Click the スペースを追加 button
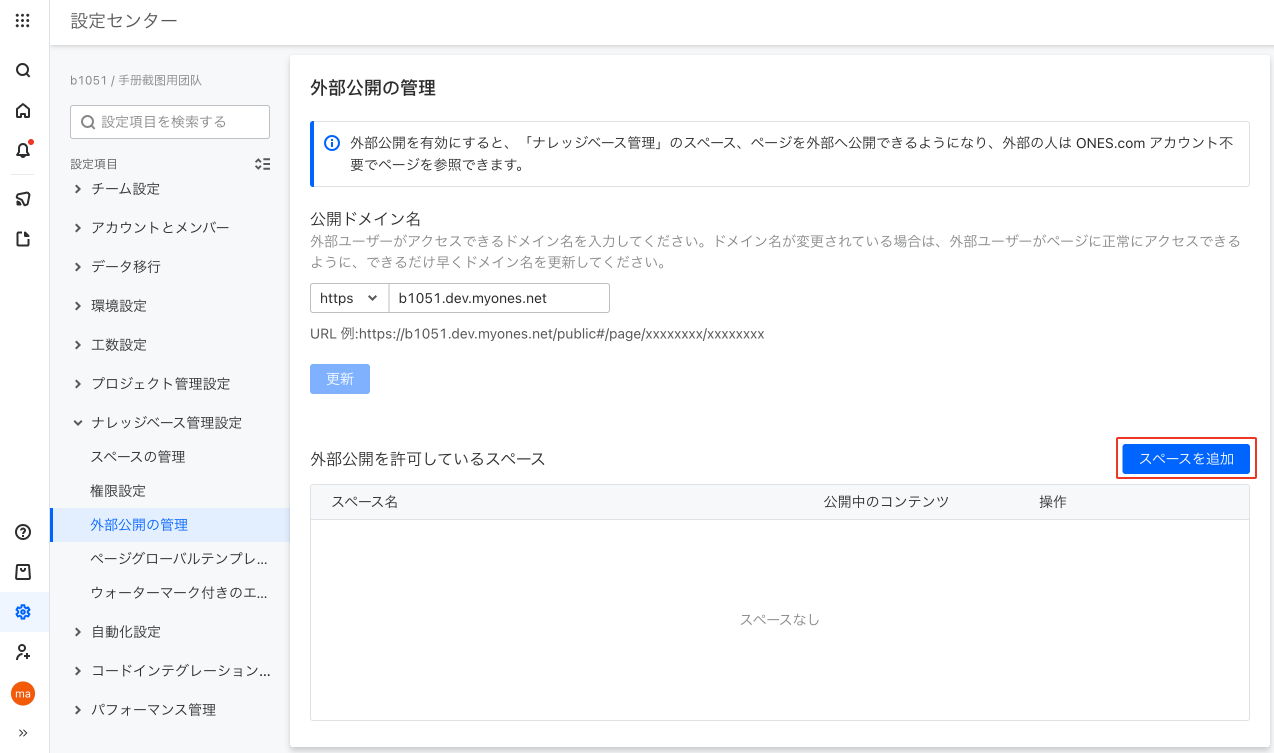The width and height of the screenshot is (1274, 753). [1186, 459]
